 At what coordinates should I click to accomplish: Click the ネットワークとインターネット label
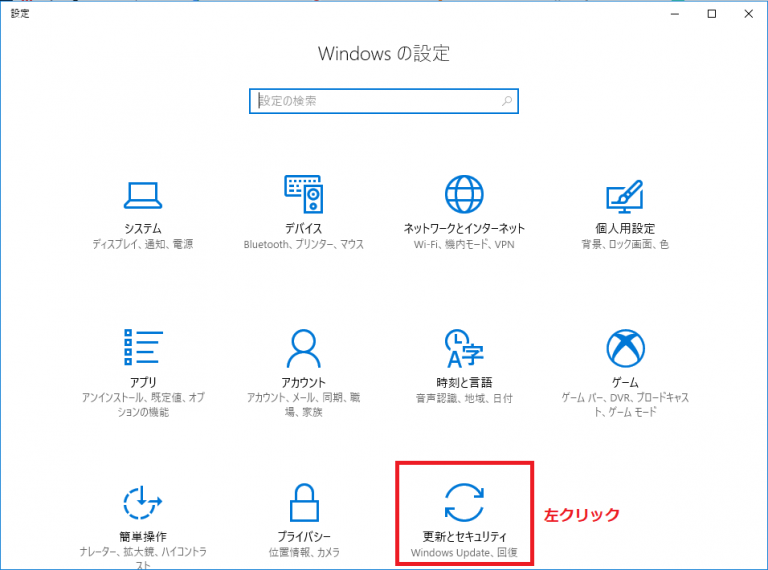[464, 228]
